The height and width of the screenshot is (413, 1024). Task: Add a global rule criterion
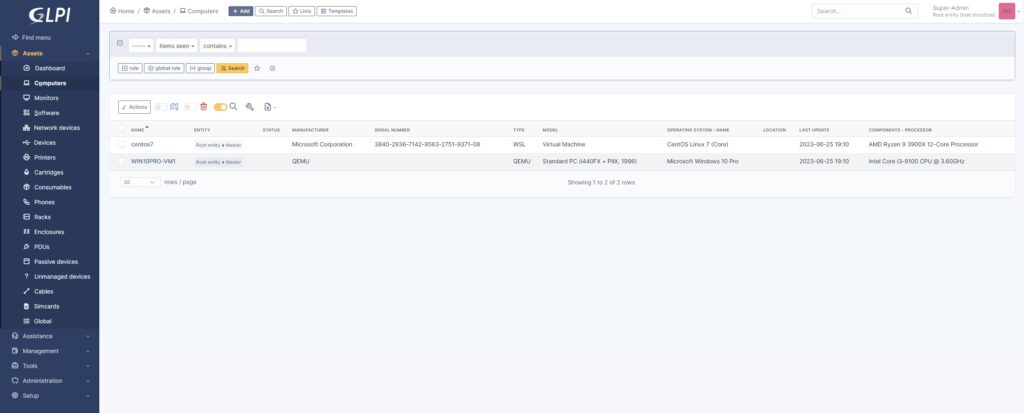[x=164, y=68]
